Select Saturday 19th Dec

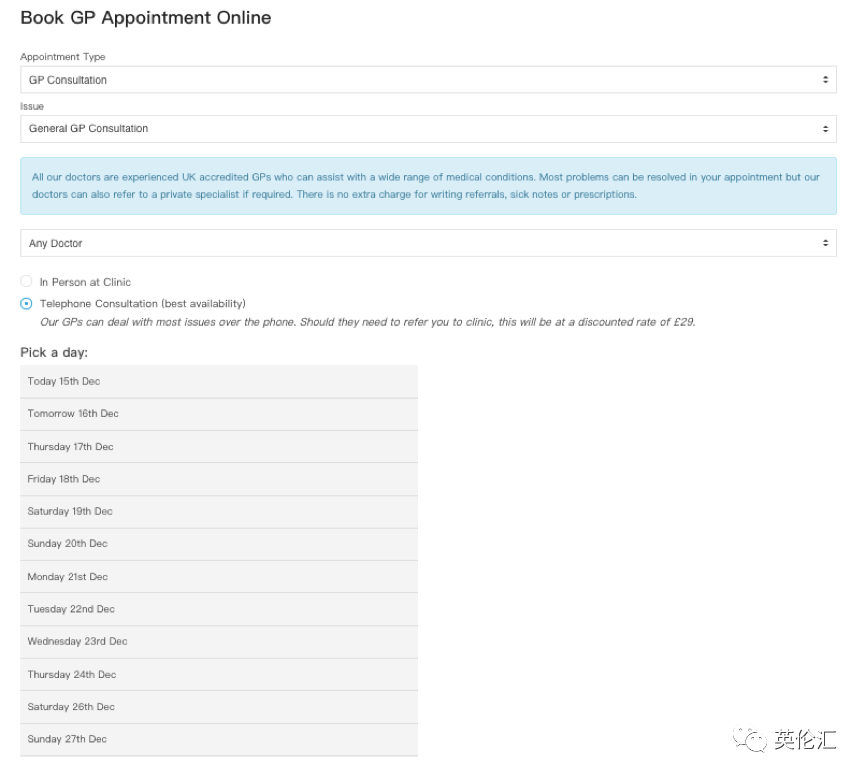pos(219,512)
